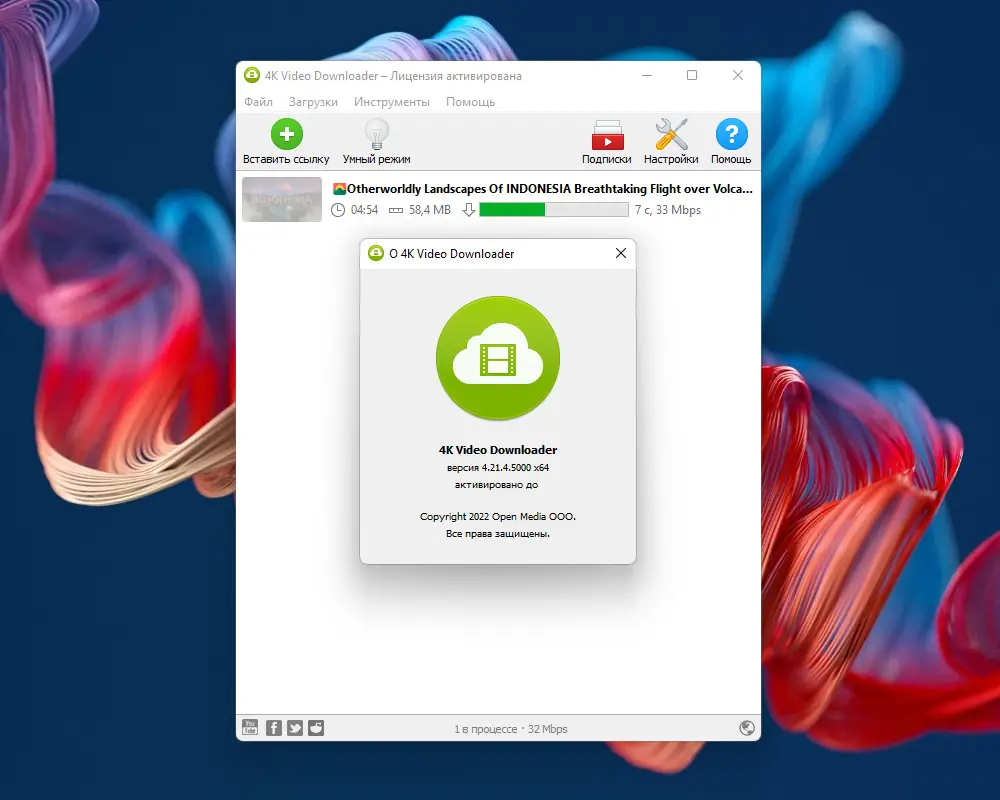Viewport: 1000px width, 800px height.
Task: Click the YouTube icon in status bar
Action: coord(250,727)
